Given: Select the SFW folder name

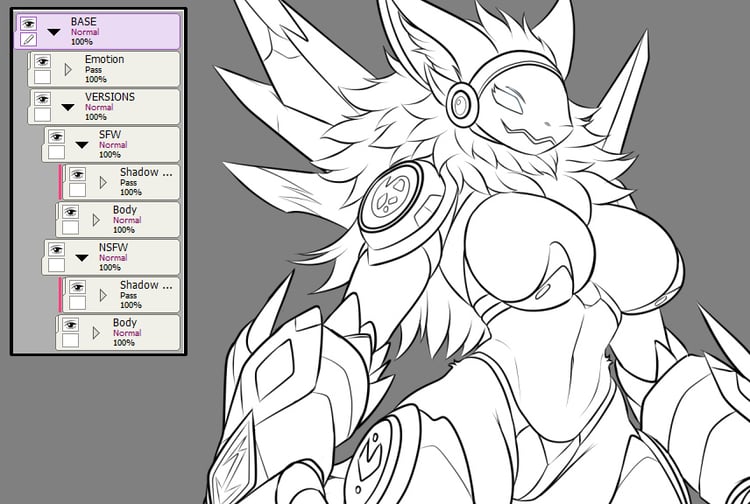Looking at the screenshot, I should pos(110,134).
